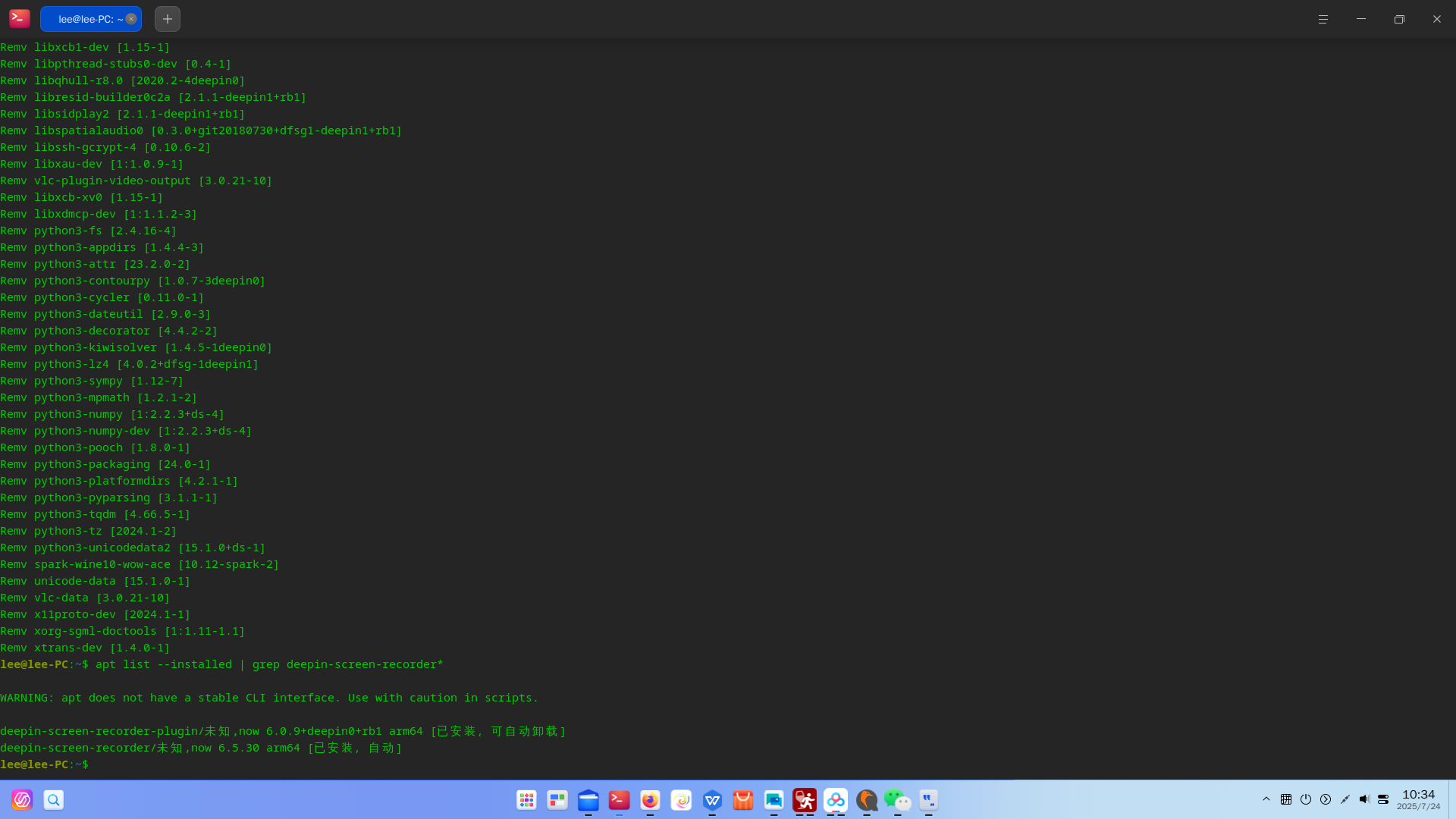Open the dark red wine-glass runner dock icon
The width and height of the screenshot is (1456, 819).
point(805,799)
